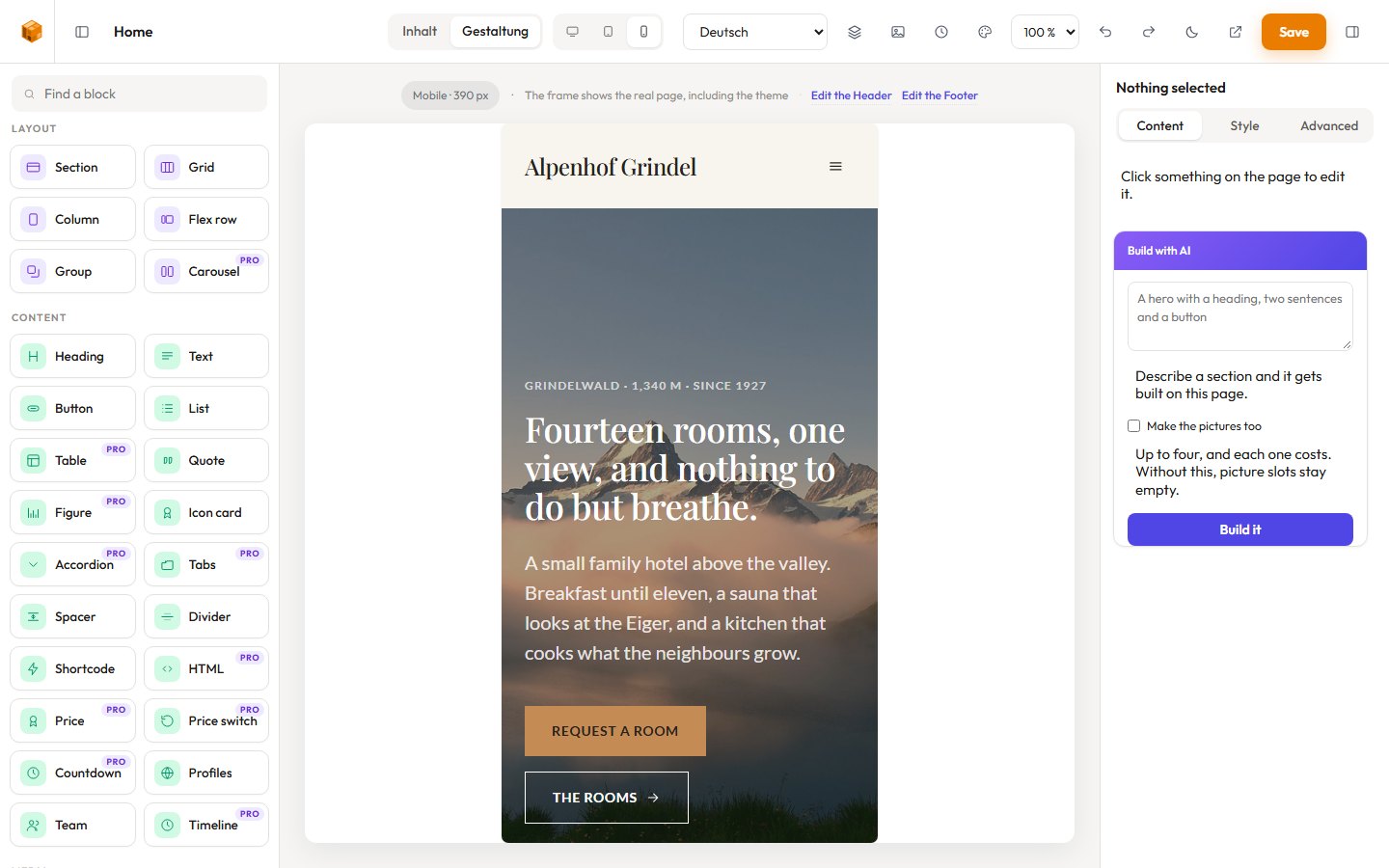The width and height of the screenshot is (1389, 868).
Task: Open the media image icon
Action: [898, 32]
